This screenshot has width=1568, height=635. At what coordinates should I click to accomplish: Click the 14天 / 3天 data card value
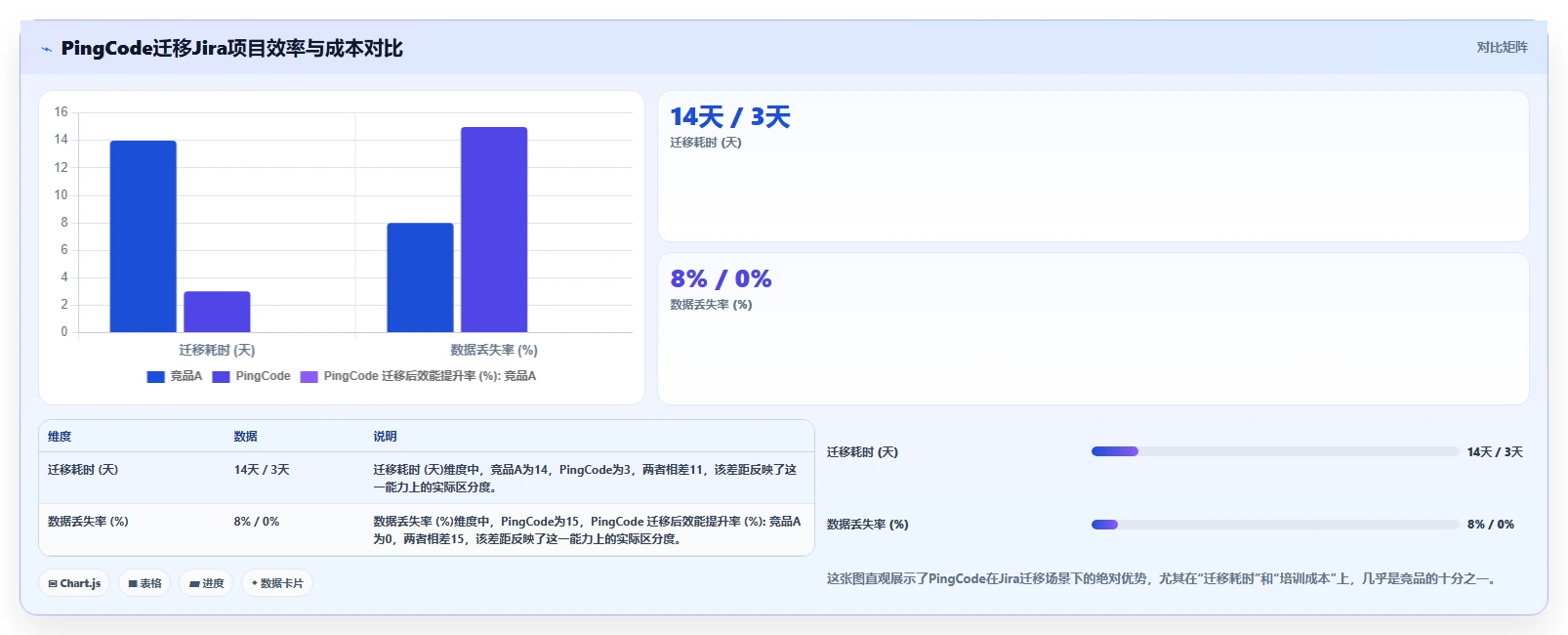[730, 117]
